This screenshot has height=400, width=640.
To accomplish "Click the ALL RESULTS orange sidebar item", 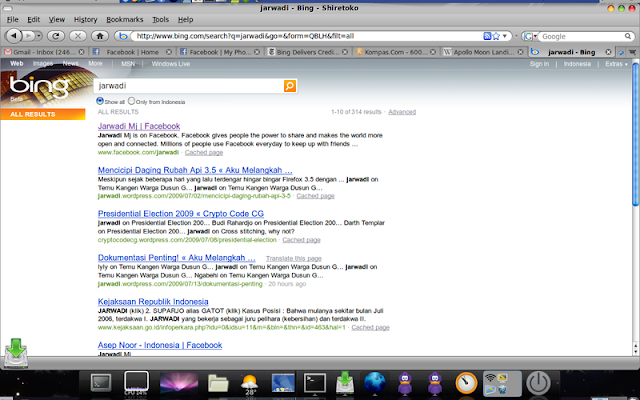I will (43, 114).
